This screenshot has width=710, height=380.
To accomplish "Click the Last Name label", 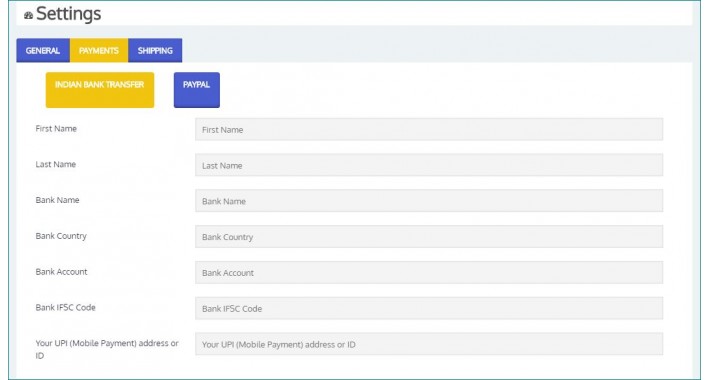I will pyautogui.click(x=56, y=164).
